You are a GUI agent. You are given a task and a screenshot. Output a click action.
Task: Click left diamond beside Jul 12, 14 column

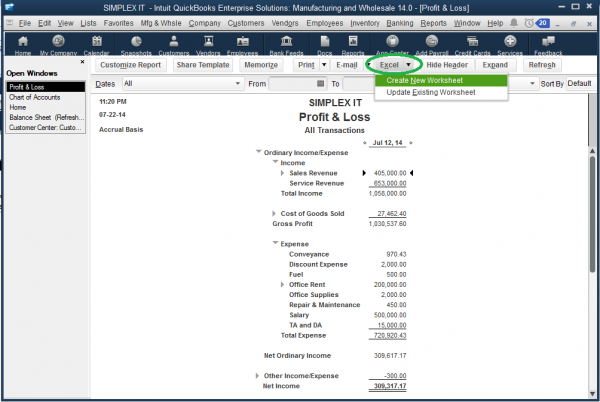pos(364,143)
